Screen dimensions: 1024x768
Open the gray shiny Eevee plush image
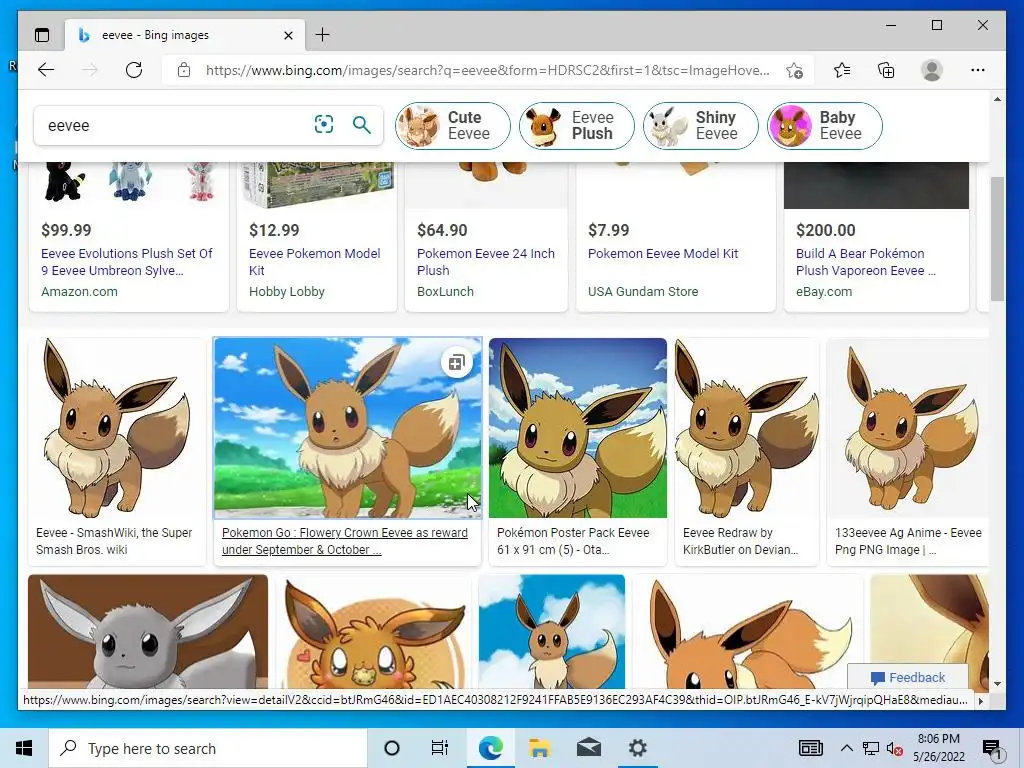(x=148, y=632)
